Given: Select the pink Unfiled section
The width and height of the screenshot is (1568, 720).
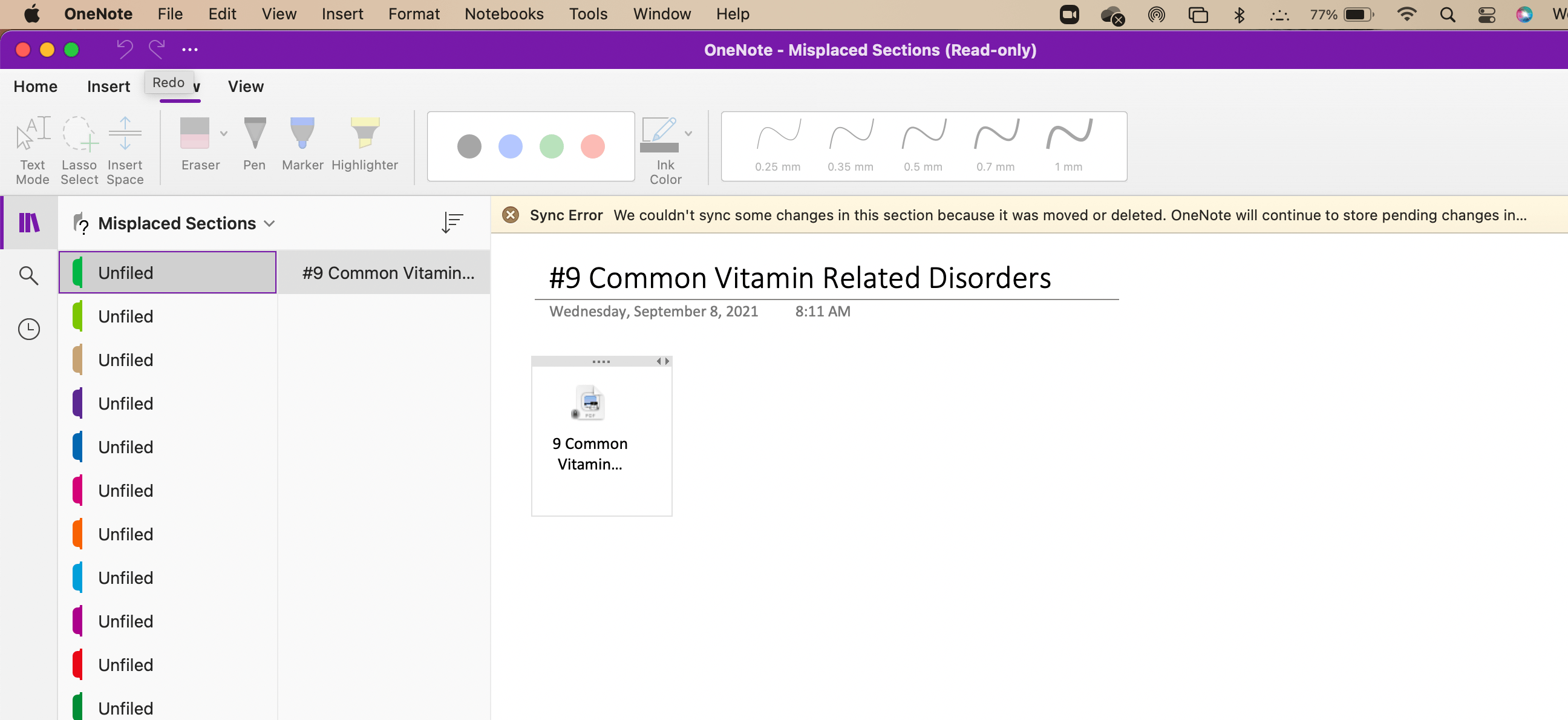Looking at the screenshot, I should [x=168, y=491].
